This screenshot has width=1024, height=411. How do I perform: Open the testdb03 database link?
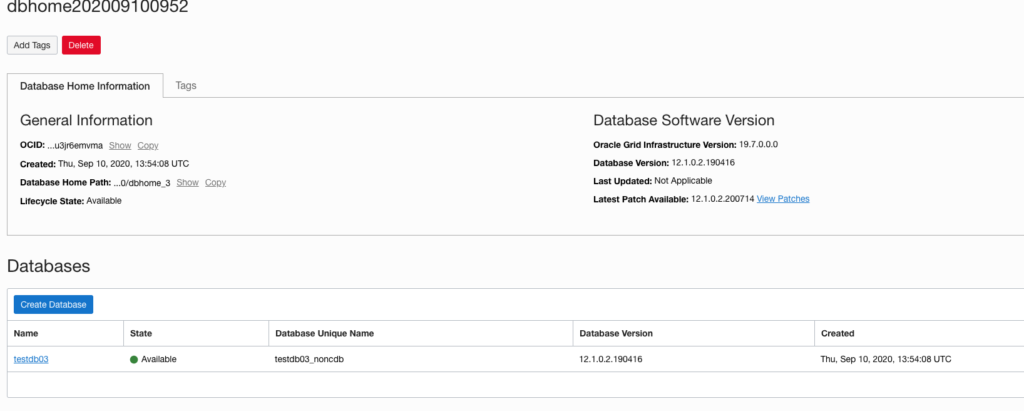tap(31, 359)
